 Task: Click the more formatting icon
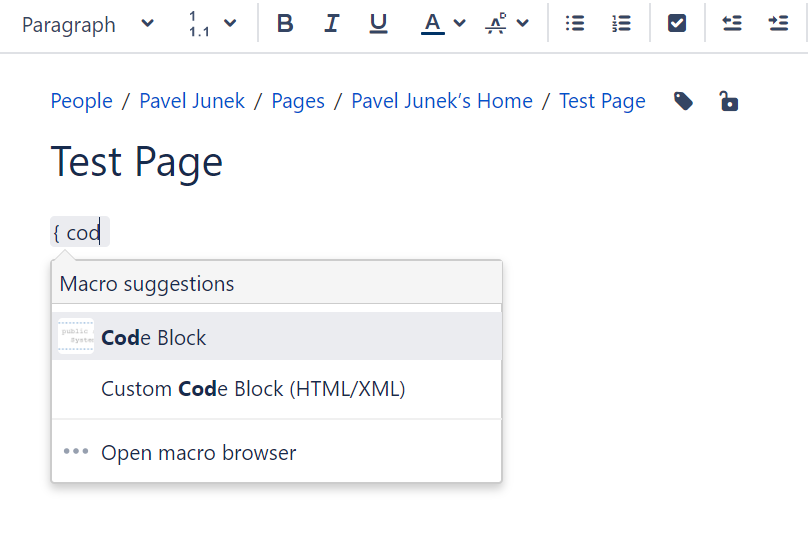496,23
